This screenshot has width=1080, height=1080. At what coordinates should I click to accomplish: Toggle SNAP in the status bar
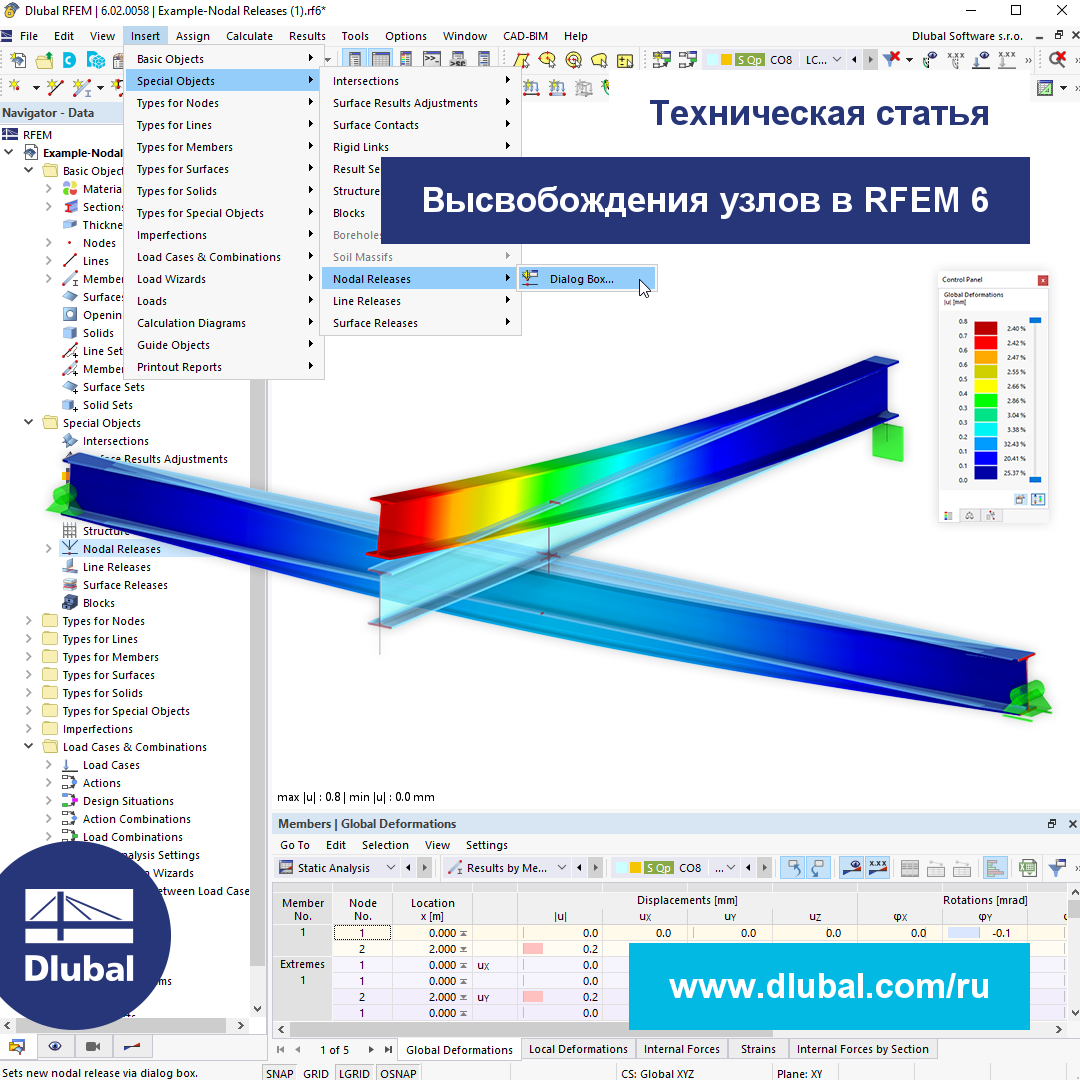click(280, 1073)
